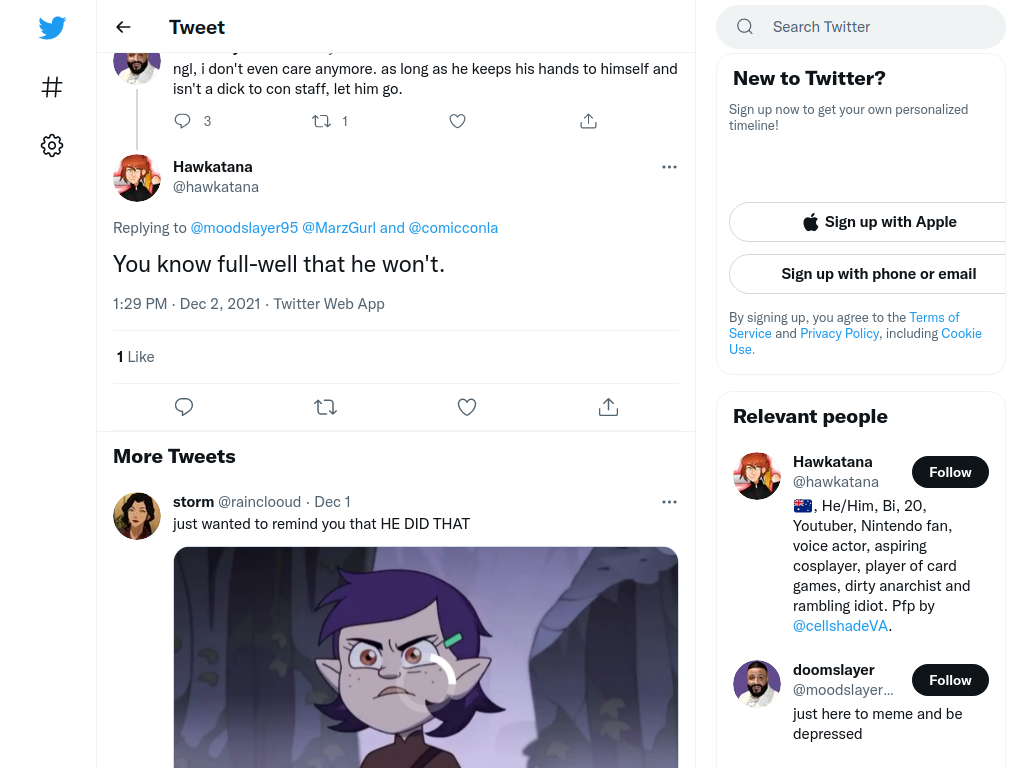The width and height of the screenshot is (1024, 768).
Task: Open the angry purple-haired character image
Action: (426, 657)
